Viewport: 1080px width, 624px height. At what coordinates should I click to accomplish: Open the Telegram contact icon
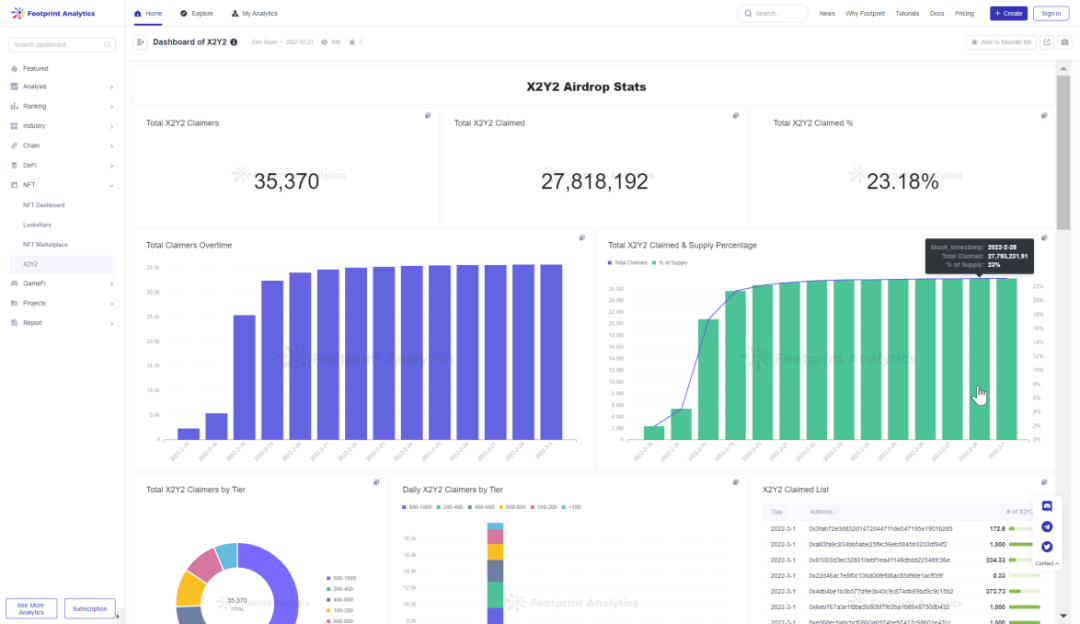tap(1047, 527)
